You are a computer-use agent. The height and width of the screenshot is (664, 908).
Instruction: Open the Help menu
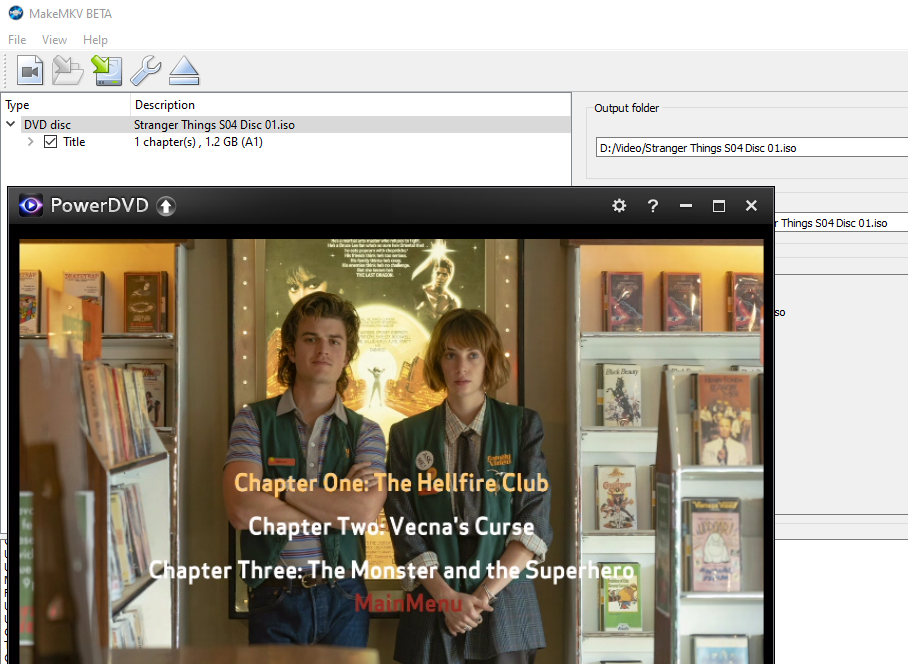pos(95,40)
